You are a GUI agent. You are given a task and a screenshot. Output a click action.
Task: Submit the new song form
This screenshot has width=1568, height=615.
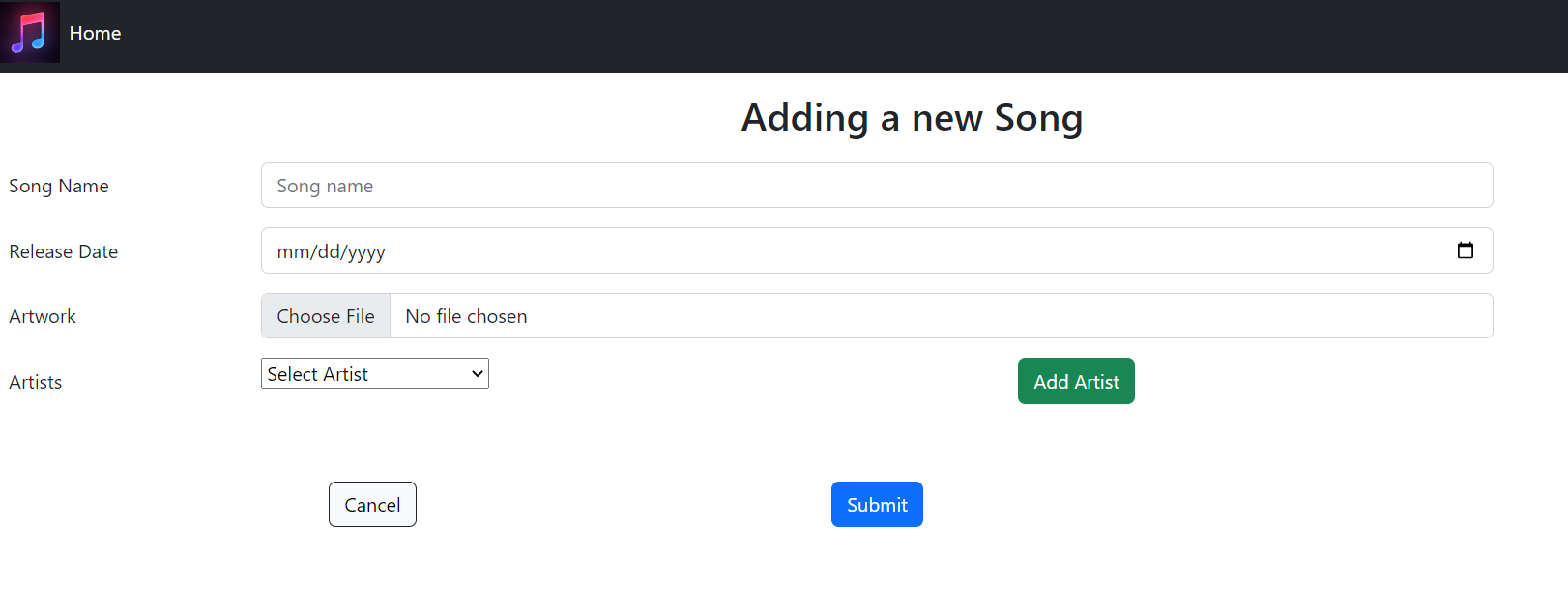[876, 504]
